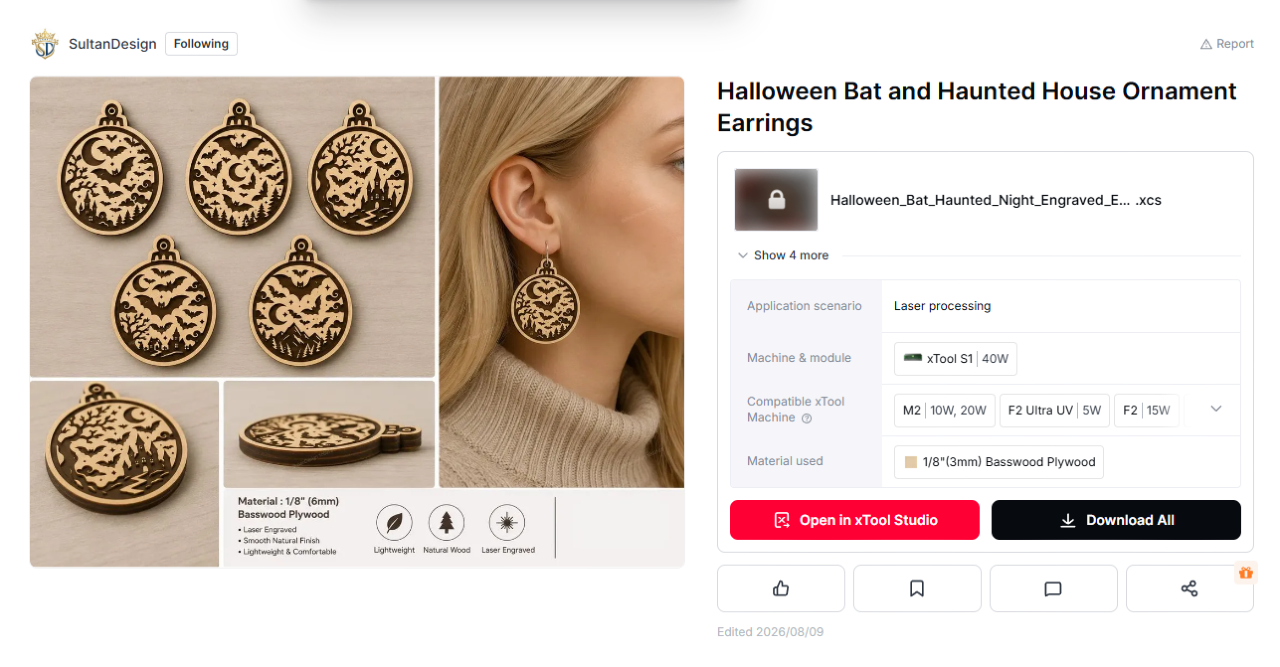Viewport: 1280px width, 667px height.
Task: Click Open in xTool Studio button
Action: coord(855,520)
